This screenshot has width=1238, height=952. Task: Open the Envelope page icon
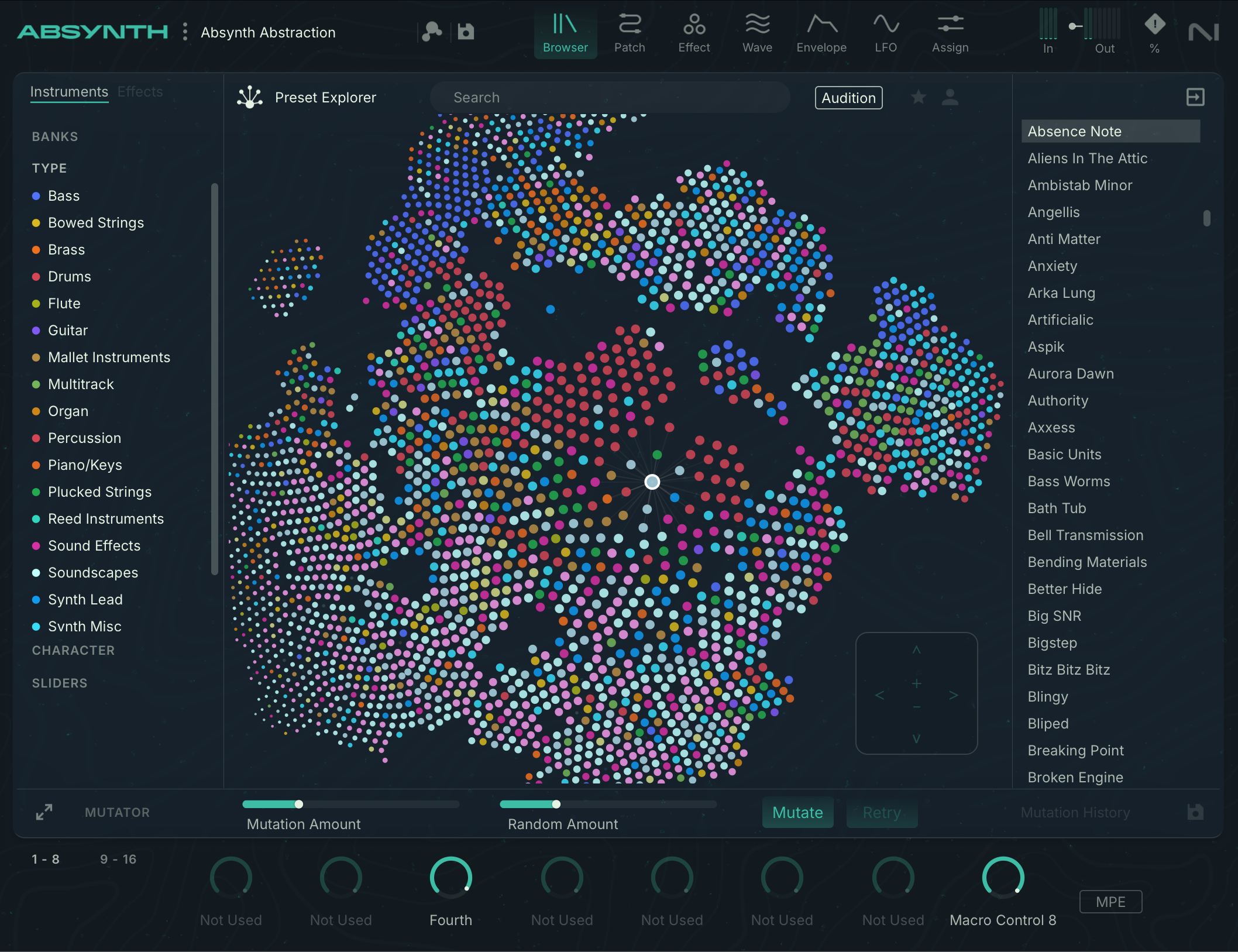pos(821,25)
